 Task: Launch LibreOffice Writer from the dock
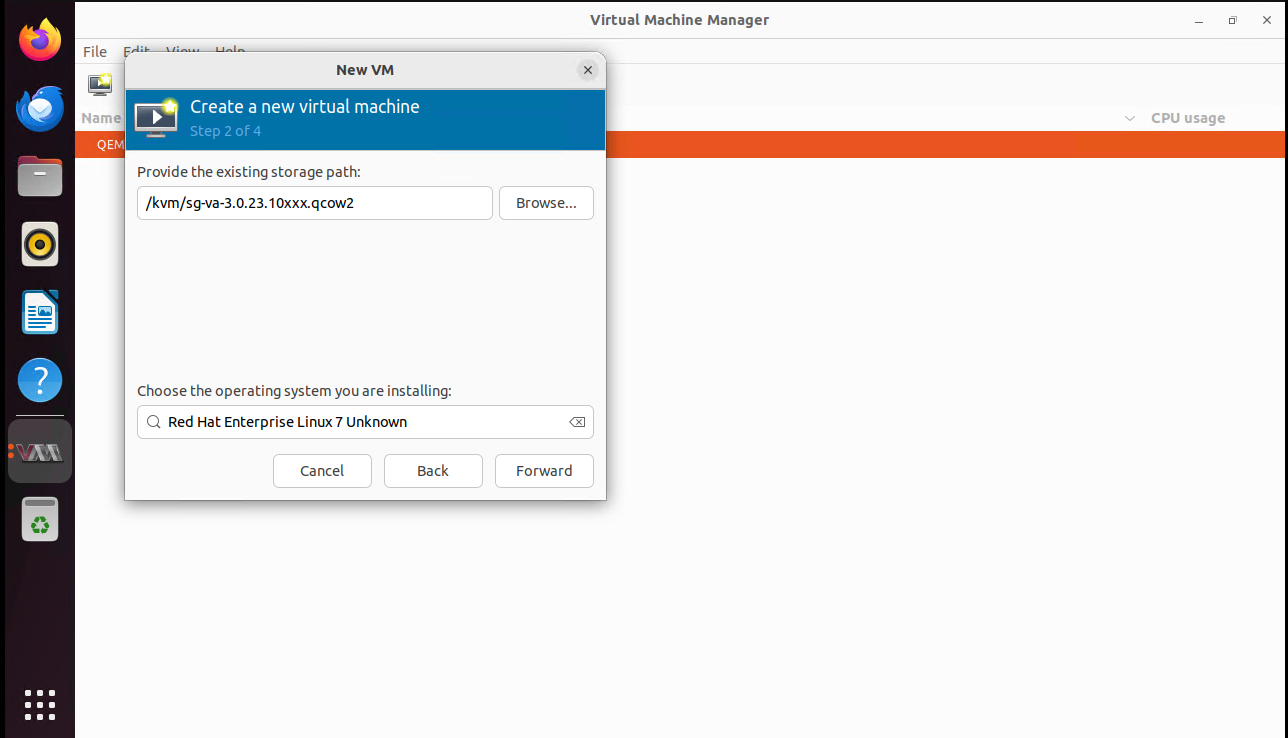coord(40,313)
